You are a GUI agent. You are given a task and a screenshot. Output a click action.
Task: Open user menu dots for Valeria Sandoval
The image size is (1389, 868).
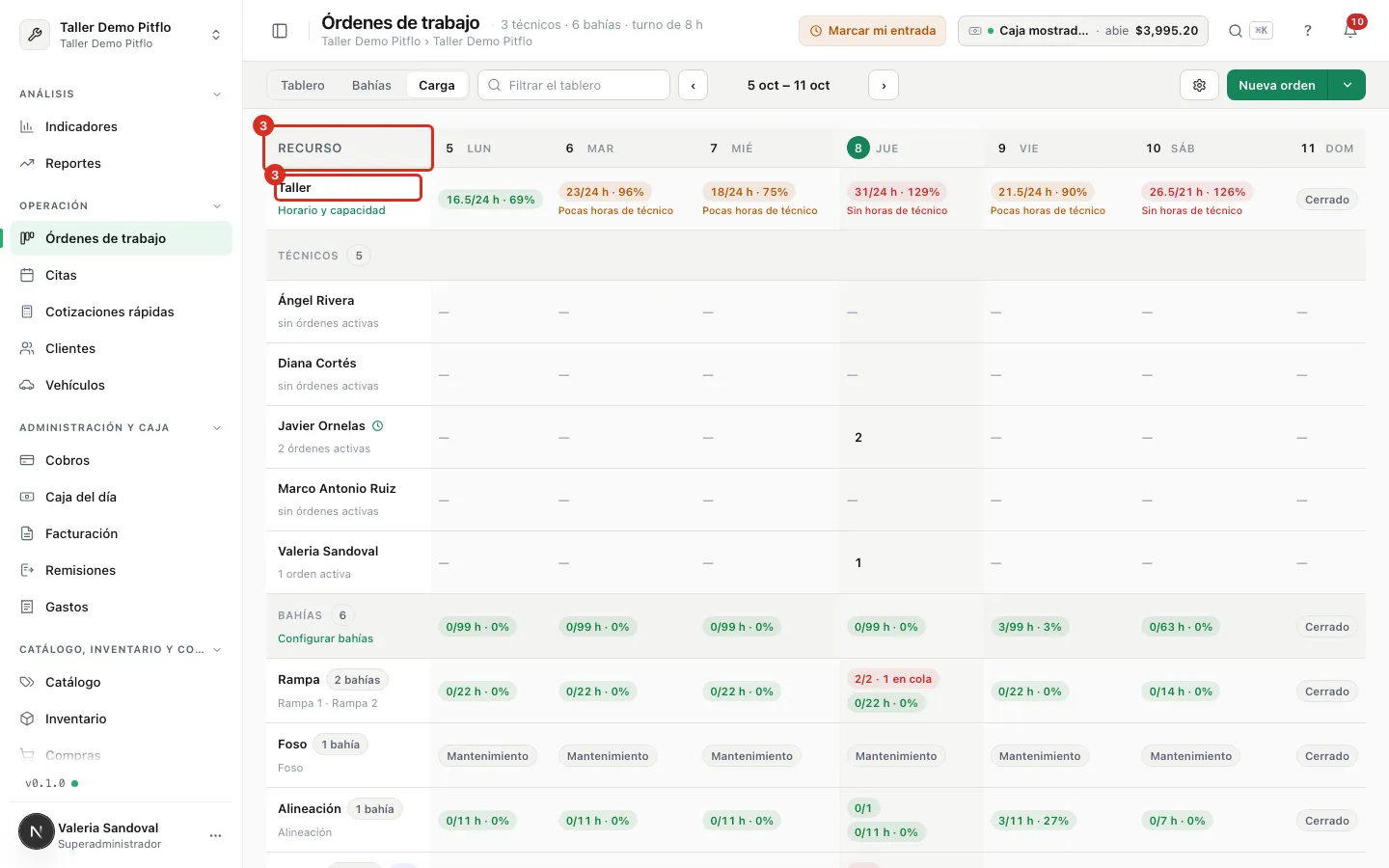point(215,835)
